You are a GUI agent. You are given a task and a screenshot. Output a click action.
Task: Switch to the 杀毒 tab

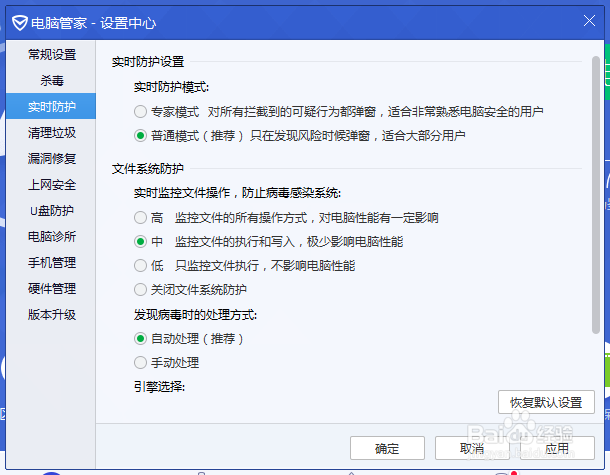coord(52,81)
